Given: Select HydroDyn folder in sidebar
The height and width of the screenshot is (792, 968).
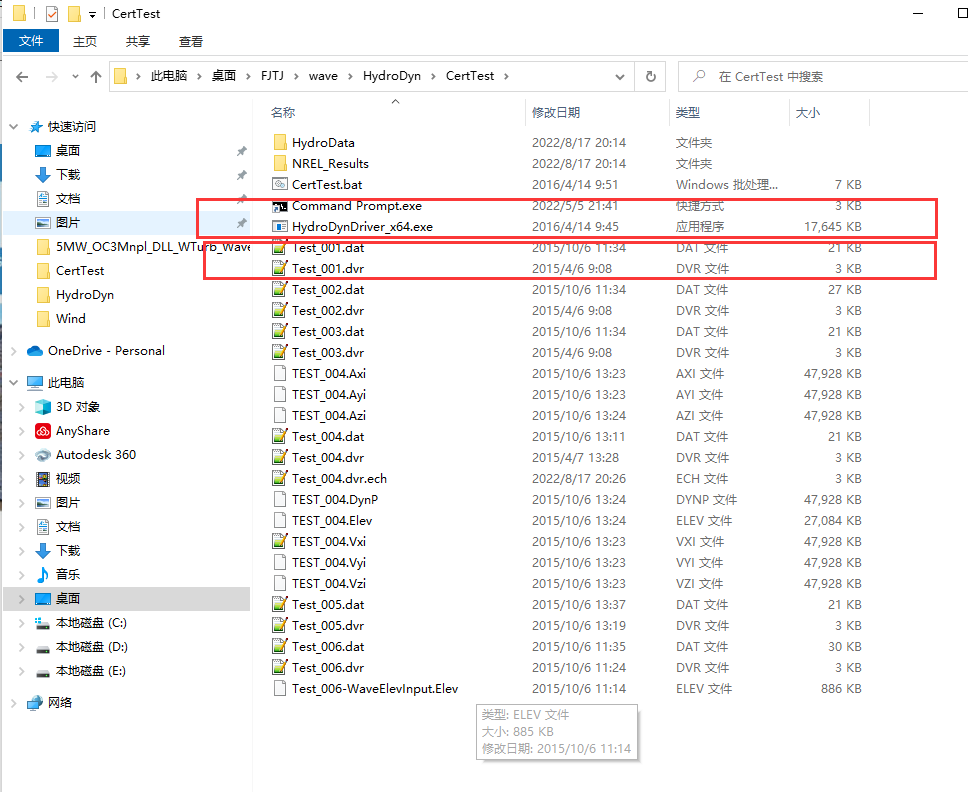Looking at the screenshot, I should pos(85,294).
